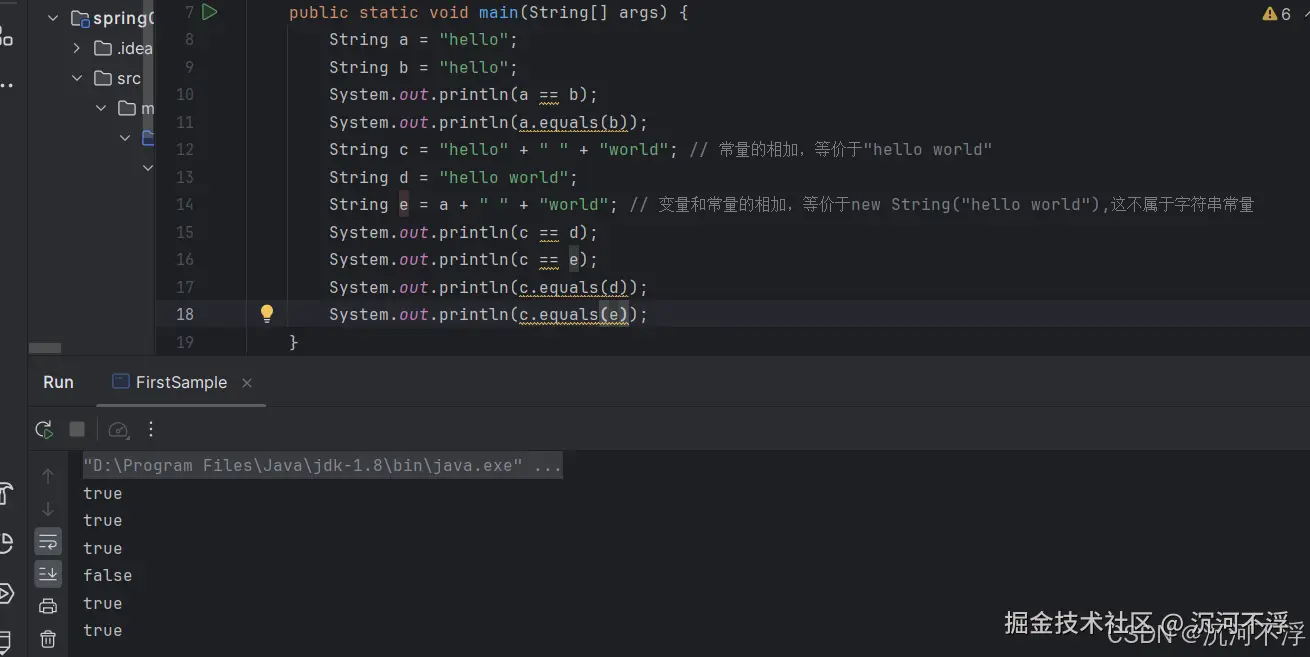The image size is (1310, 657).
Task: Click the "hello world" literal on line 13
Action: click(x=504, y=177)
